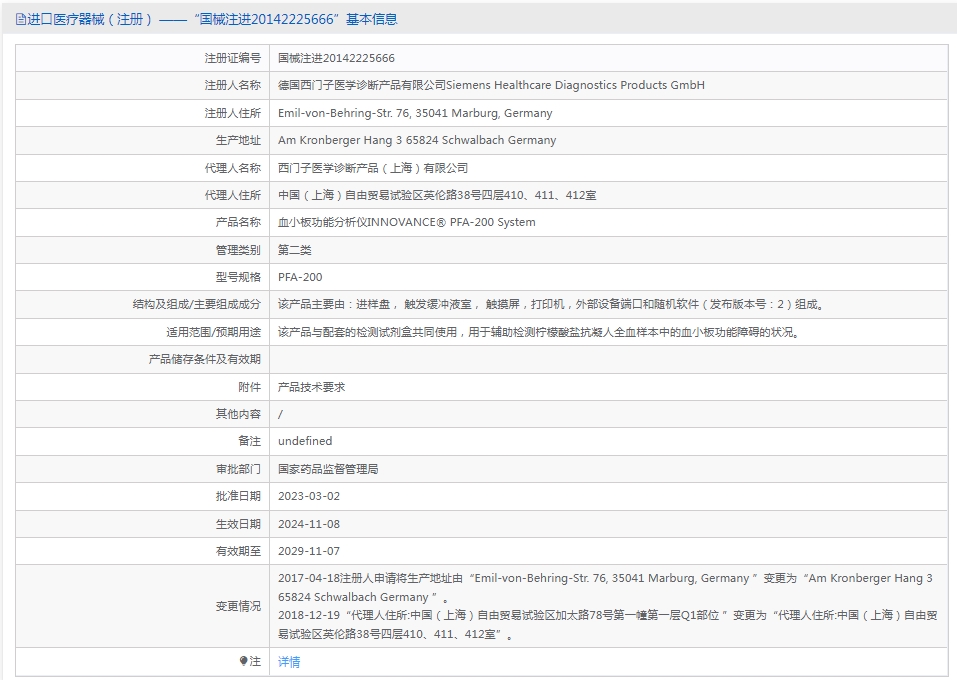Image resolution: width=957 pixels, height=680 pixels.
Task: Select remarks value undefined
Action: 305,441
